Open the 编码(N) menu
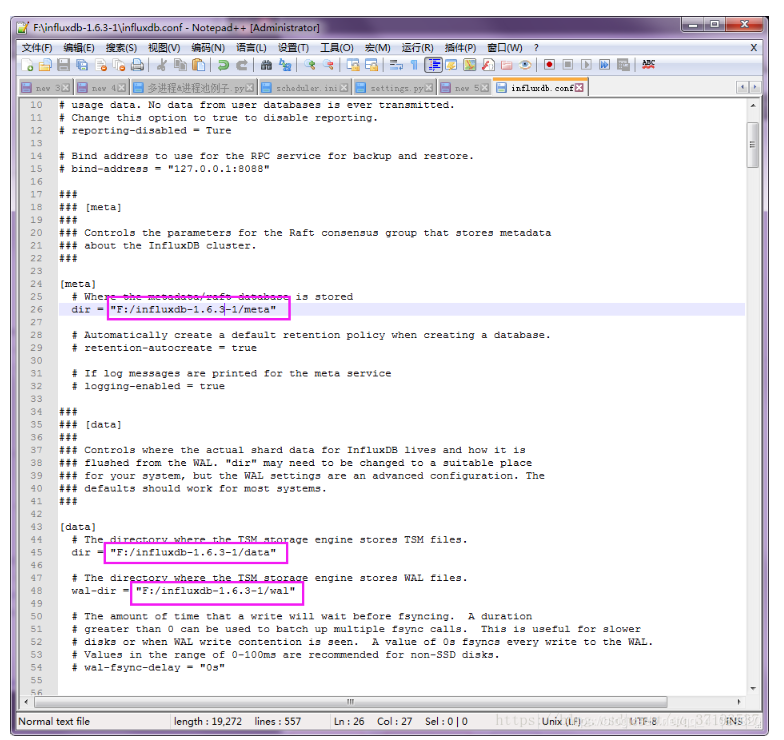Image resolution: width=784 pixels, height=740 pixels. (208, 48)
